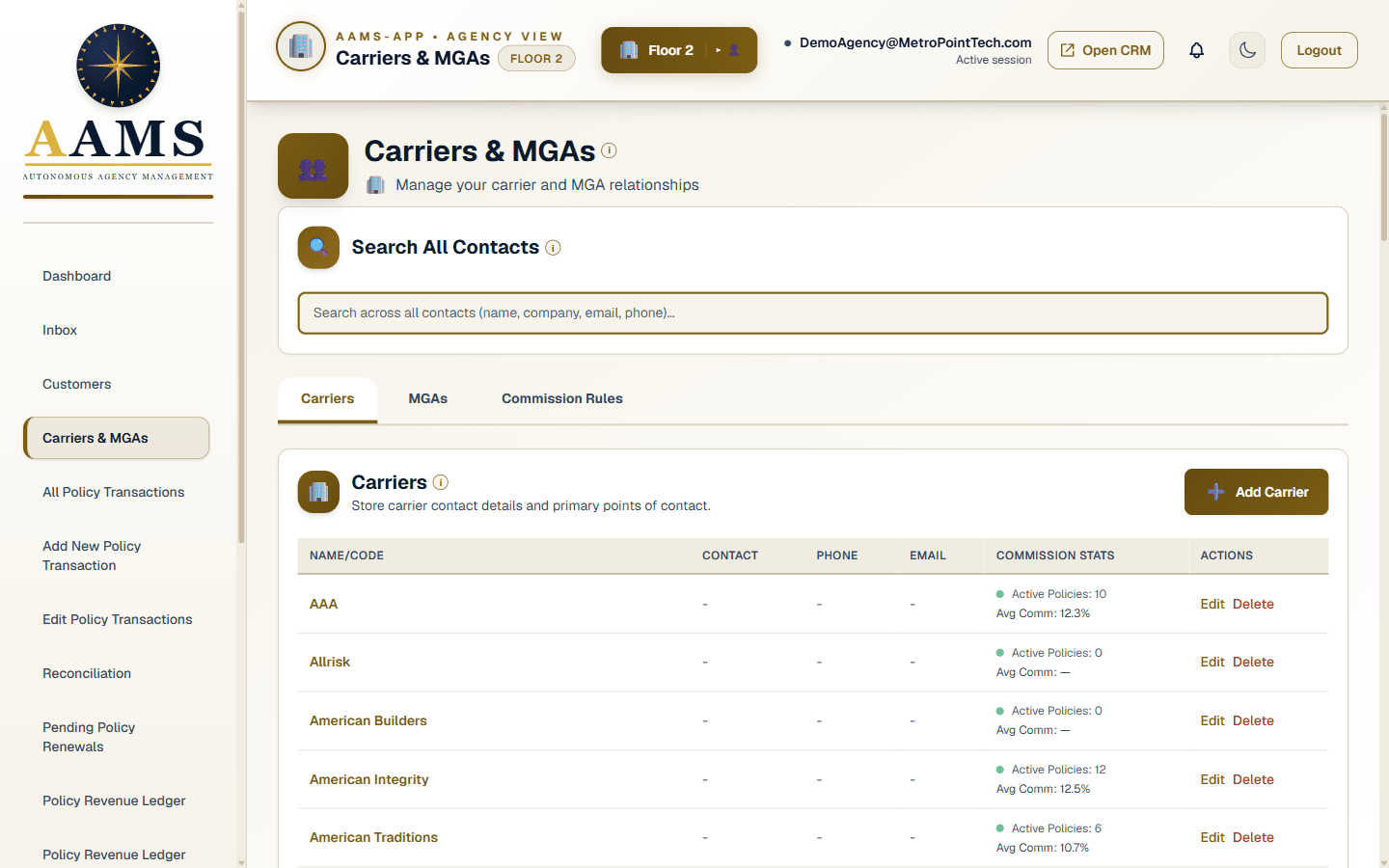Log out of the session
The height and width of the screenshot is (868, 1389).
(x=1319, y=50)
